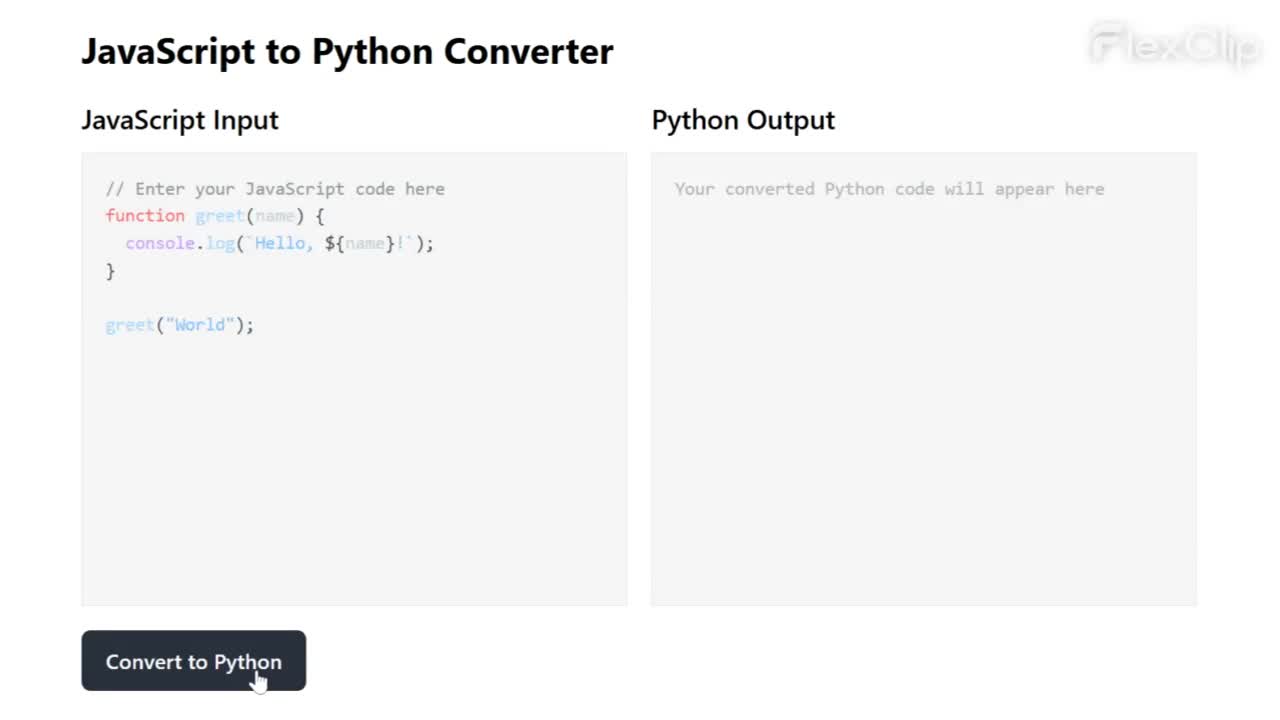The image size is (1280, 720).
Task: Click the 'console' word in the code
Action: 160,243
